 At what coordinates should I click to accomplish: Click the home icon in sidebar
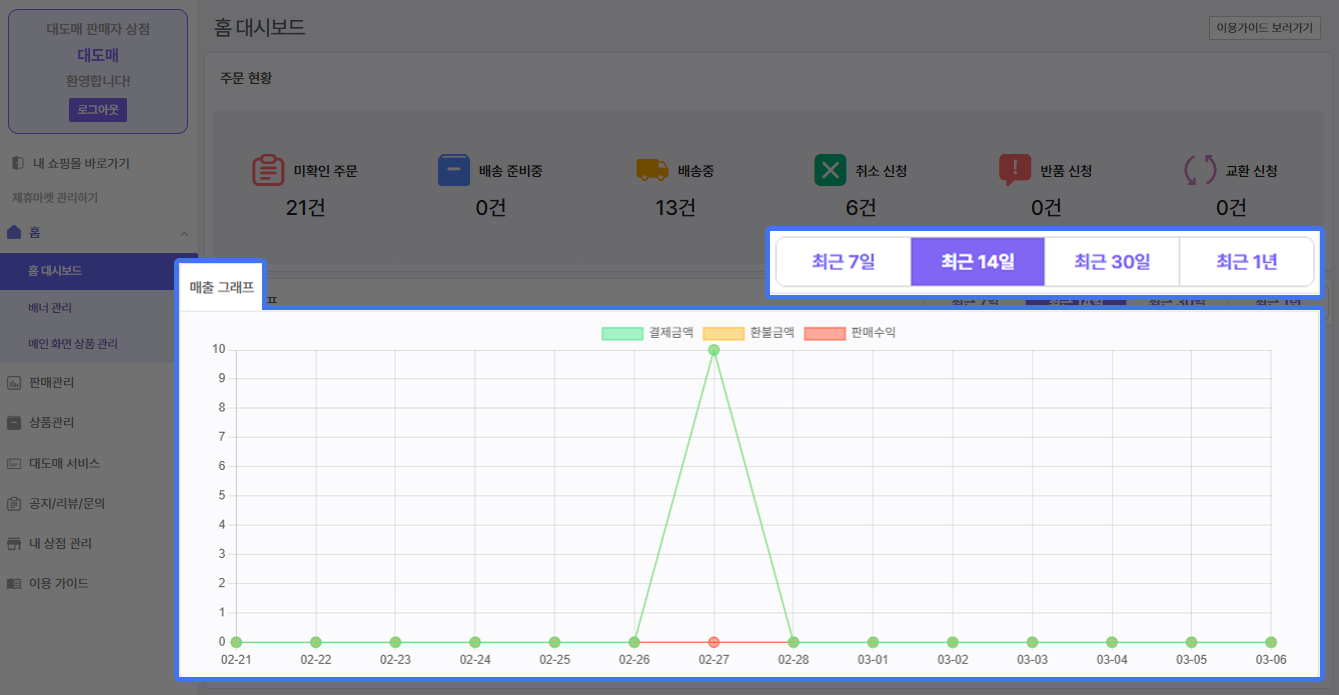14,232
